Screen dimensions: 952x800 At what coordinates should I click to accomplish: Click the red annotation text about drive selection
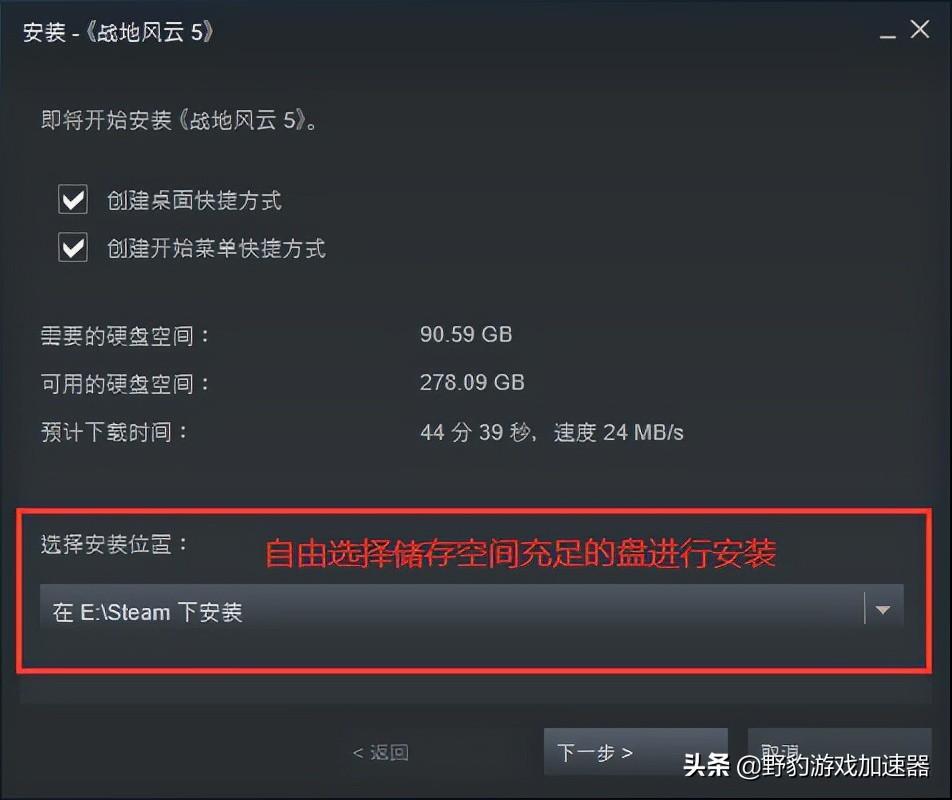pos(521,553)
